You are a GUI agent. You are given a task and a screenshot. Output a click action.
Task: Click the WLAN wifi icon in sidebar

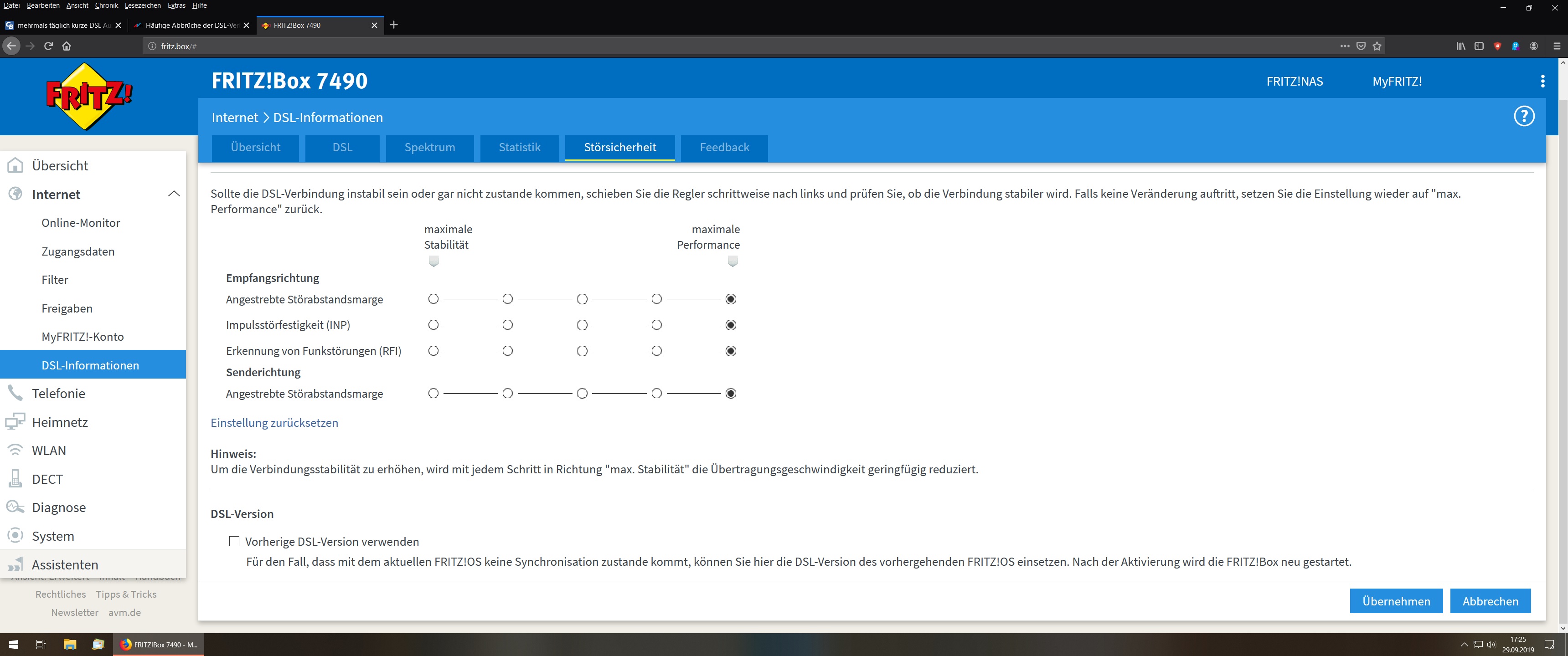pyautogui.click(x=15, y=450)
